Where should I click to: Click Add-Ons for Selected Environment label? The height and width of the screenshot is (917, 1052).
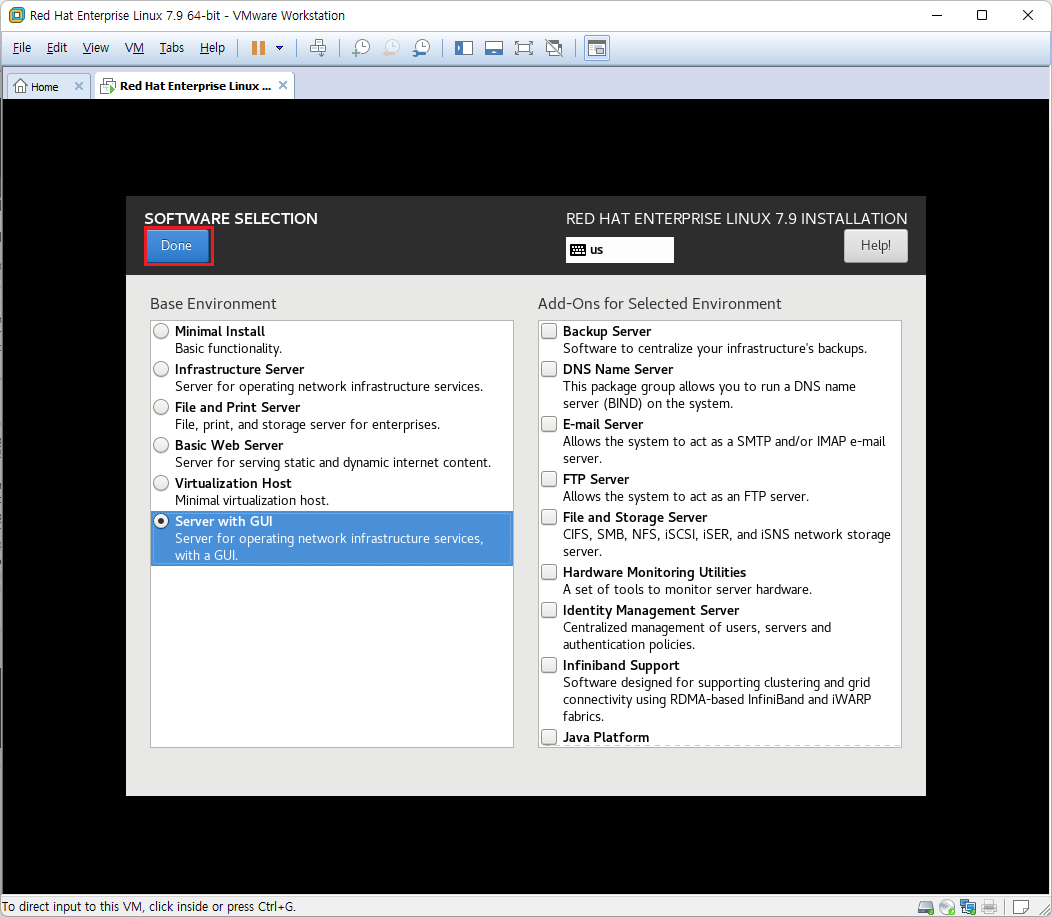tap(660, 304)
